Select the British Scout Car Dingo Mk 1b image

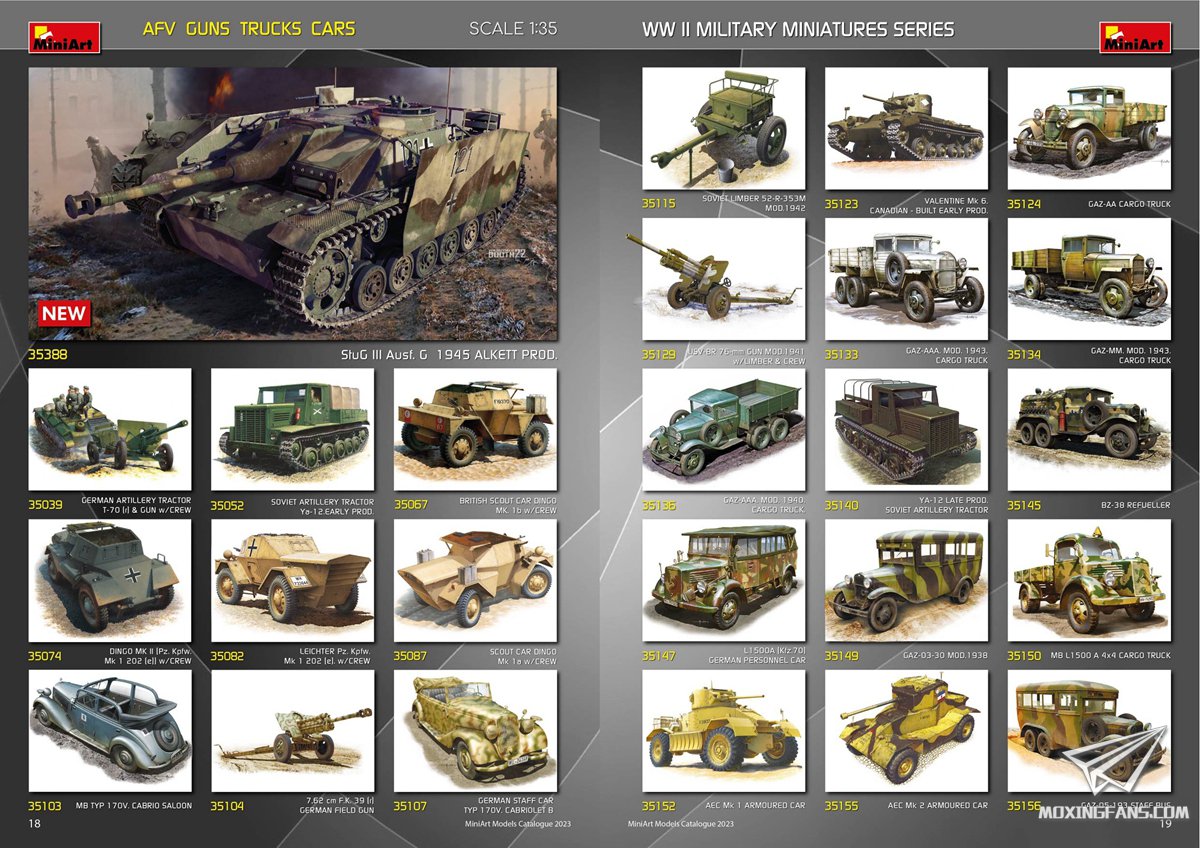click(476, 429)
